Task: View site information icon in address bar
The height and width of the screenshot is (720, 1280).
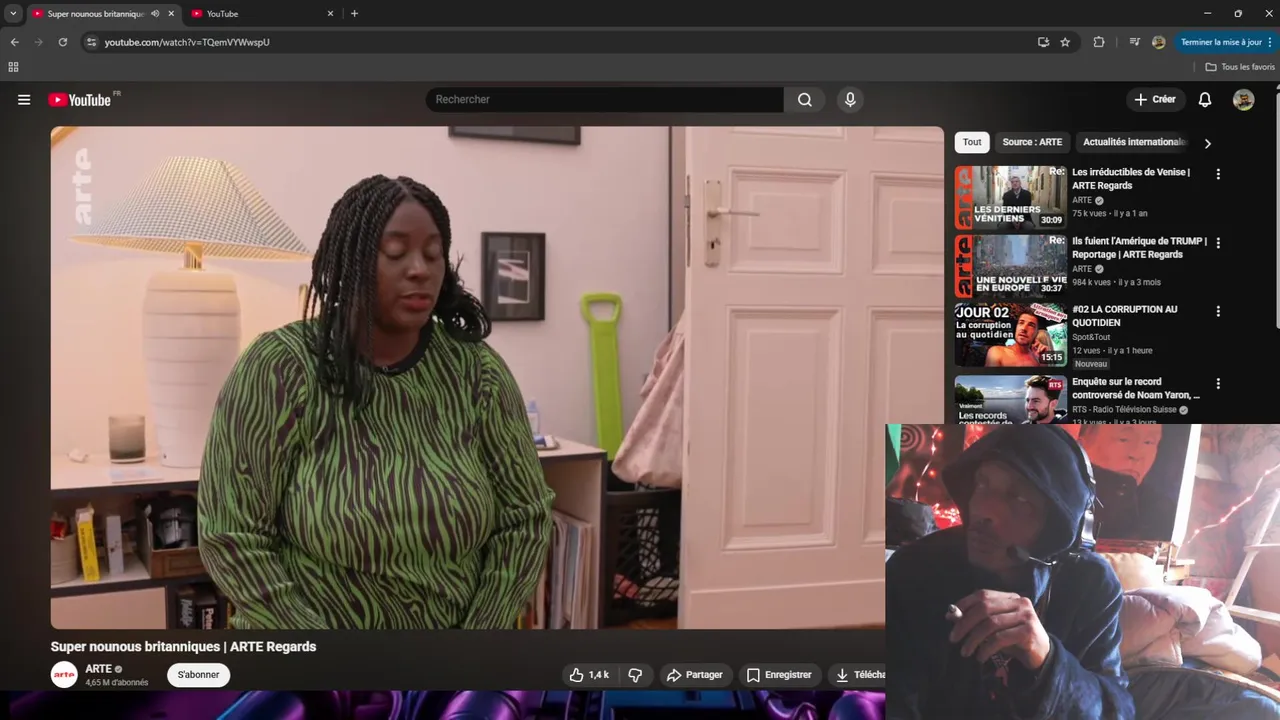Action: (91, 42)
